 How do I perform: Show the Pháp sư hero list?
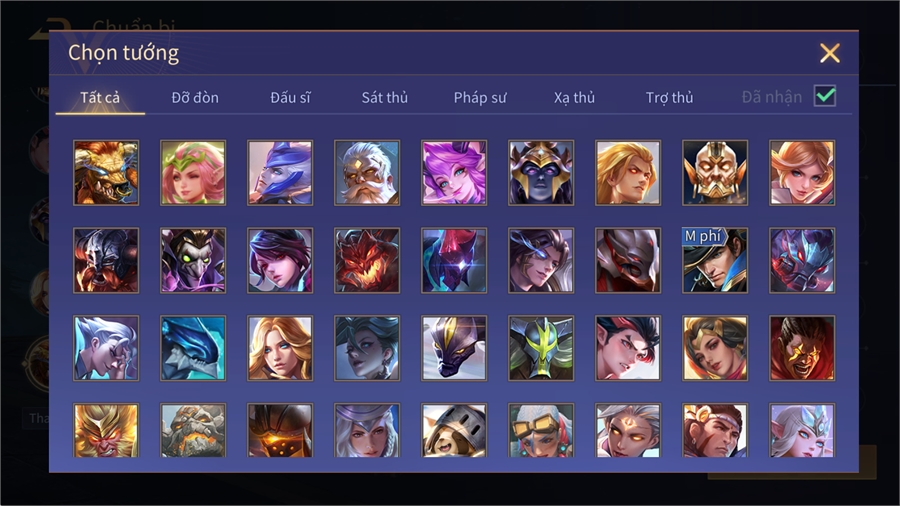[480, 98]
